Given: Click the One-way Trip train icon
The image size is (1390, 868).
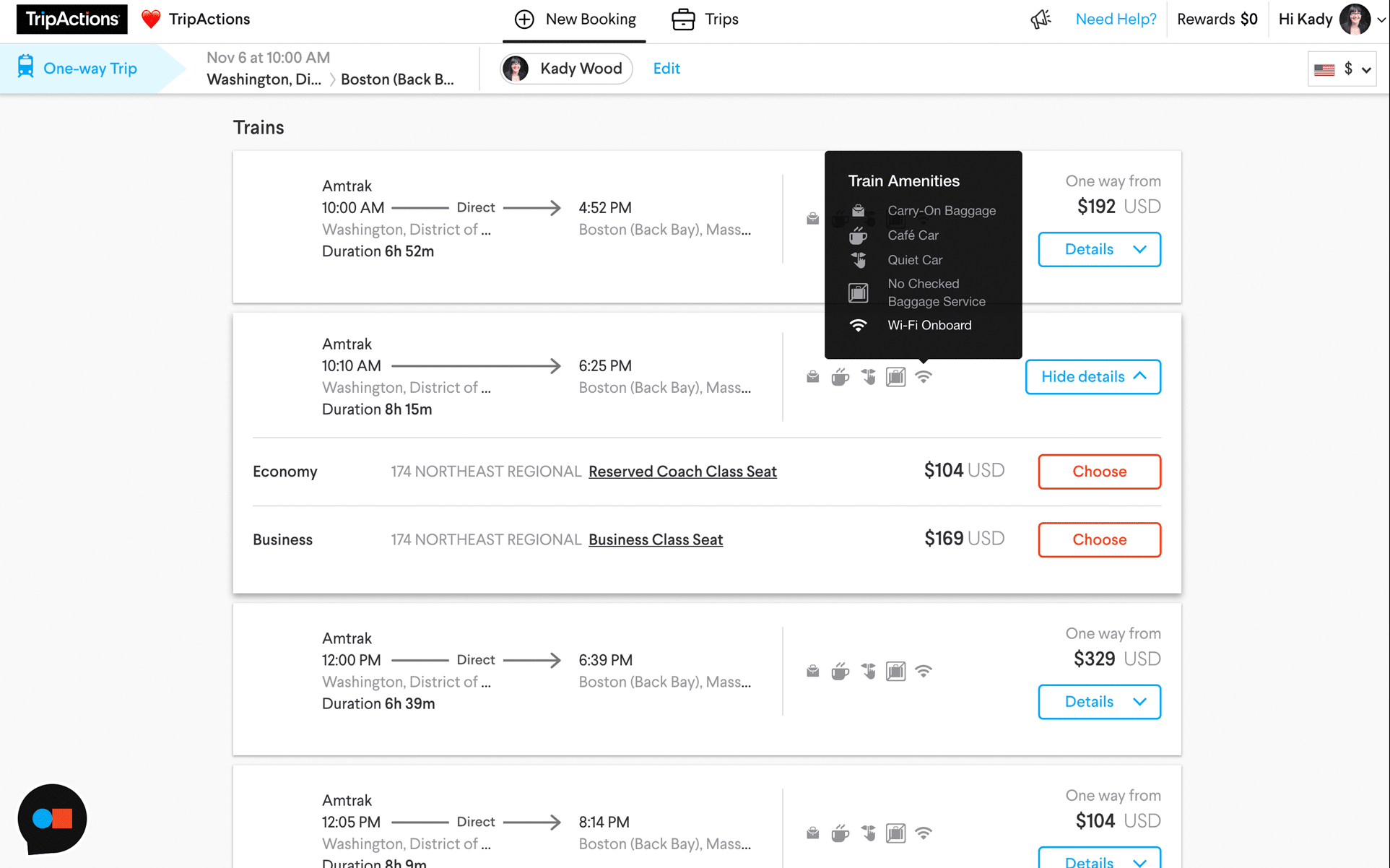Looking at the screenshot, I should [26, 67].
